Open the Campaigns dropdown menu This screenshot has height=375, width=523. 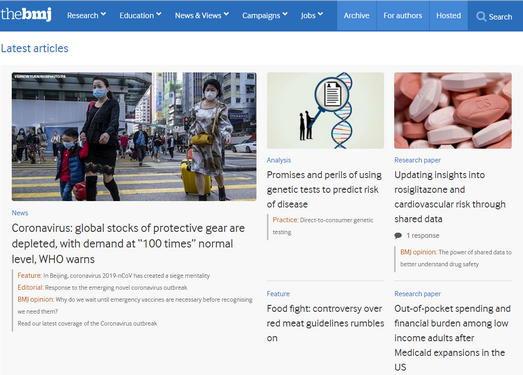click(x=265, y=15)
